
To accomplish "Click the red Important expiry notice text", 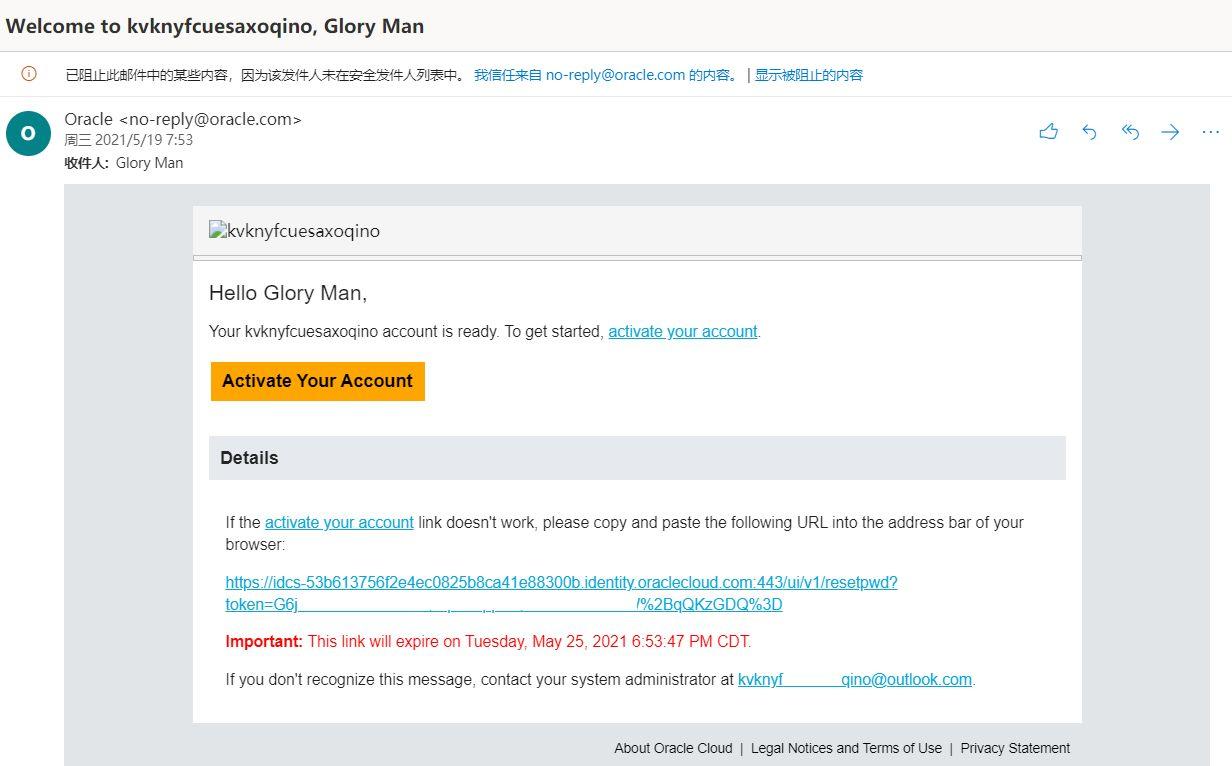I will 488,641.
